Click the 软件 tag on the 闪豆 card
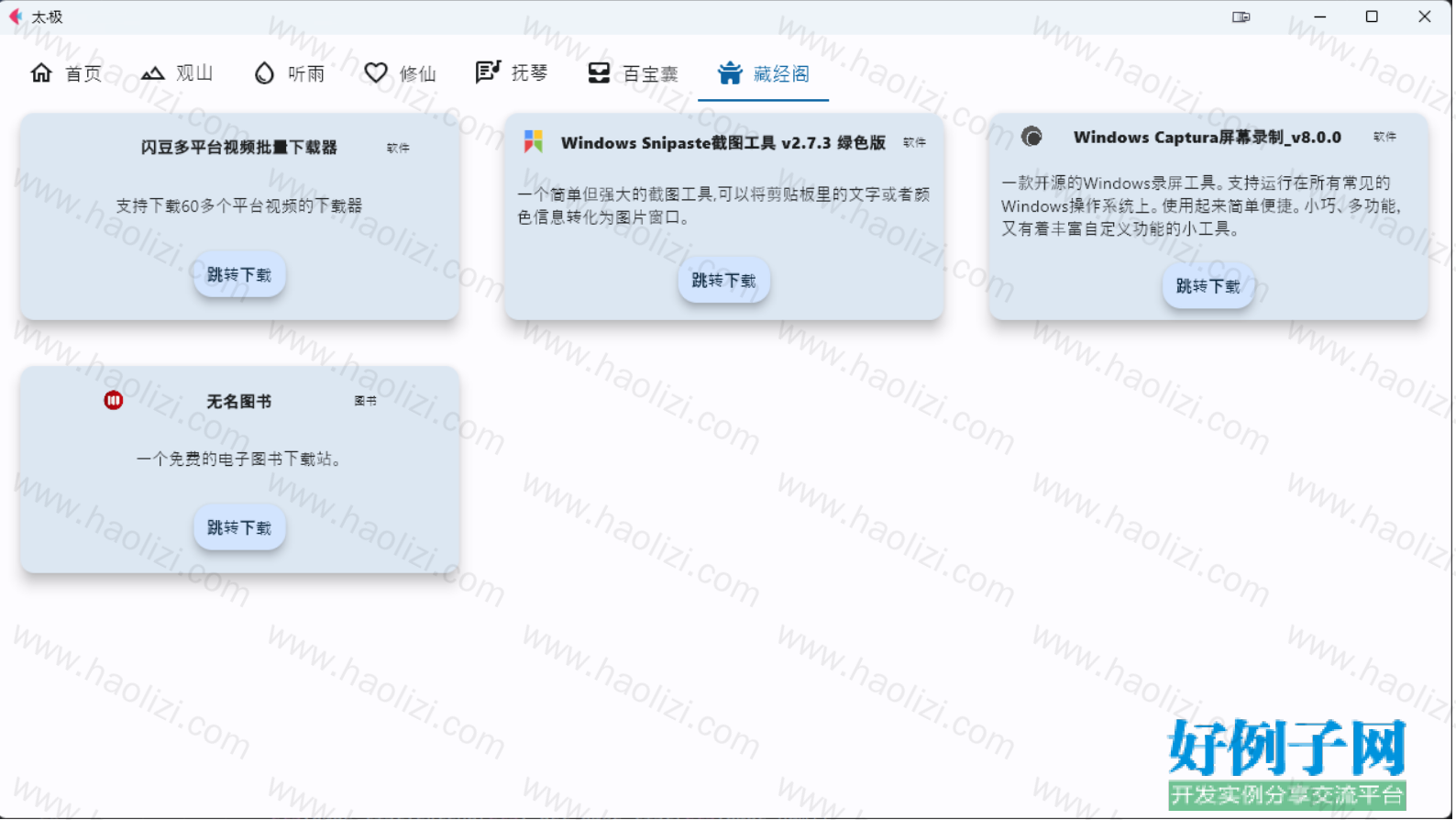The width and height of the screenshot is (1456, 820). click(398, 148)
